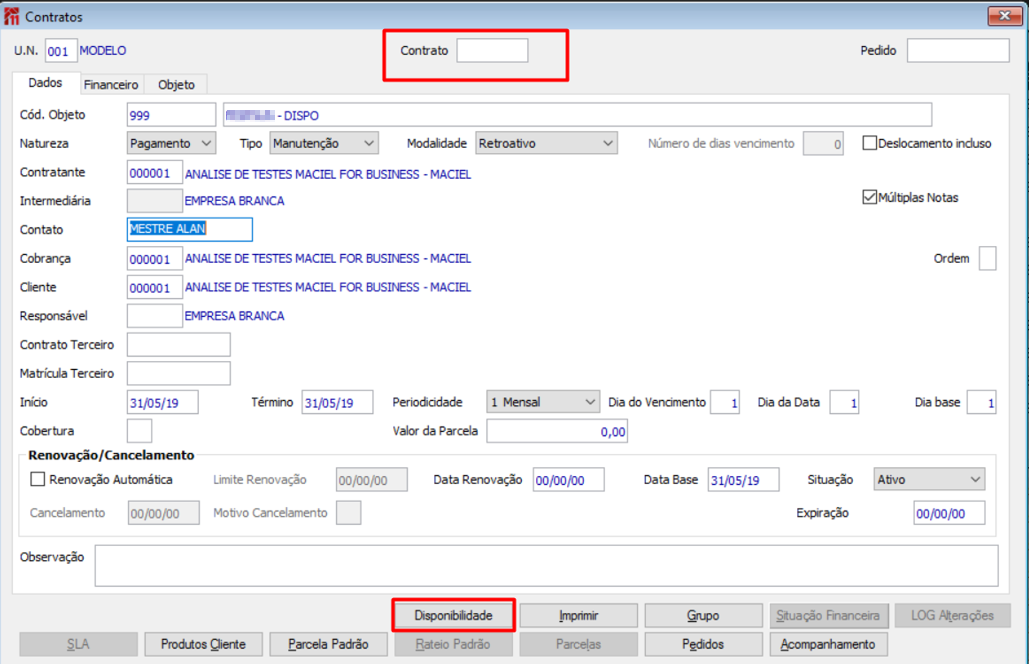Click the Cancelamento date field
1029x664 pixels.
point(163,513)
